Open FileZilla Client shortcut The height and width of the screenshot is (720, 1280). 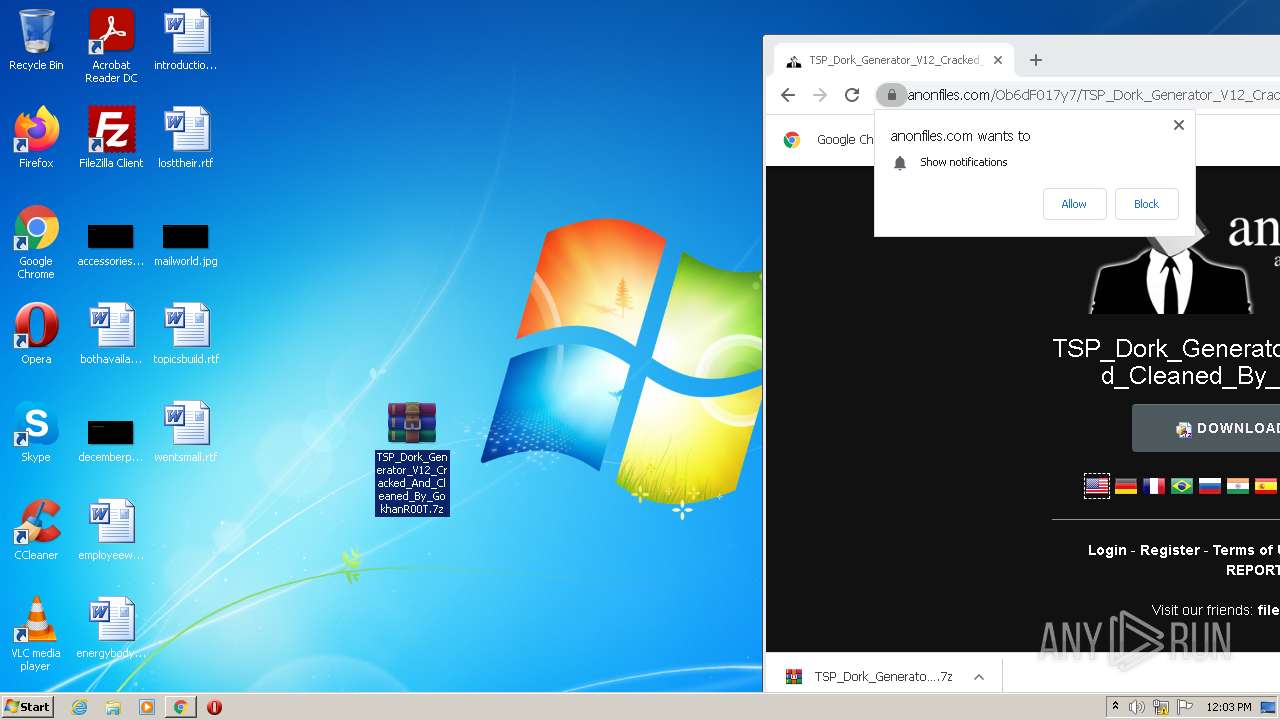111,138
